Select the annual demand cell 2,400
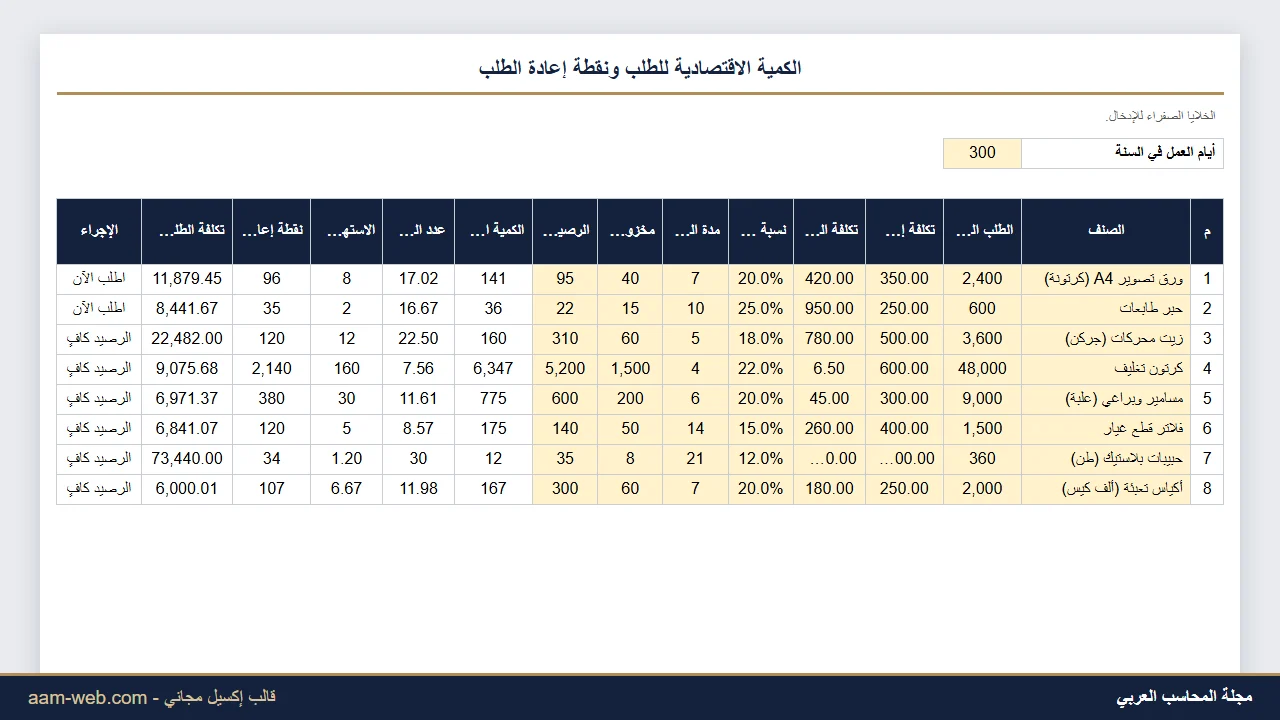Image resolution: width=1280 pixels, height=720 pixels. [982, 279]
